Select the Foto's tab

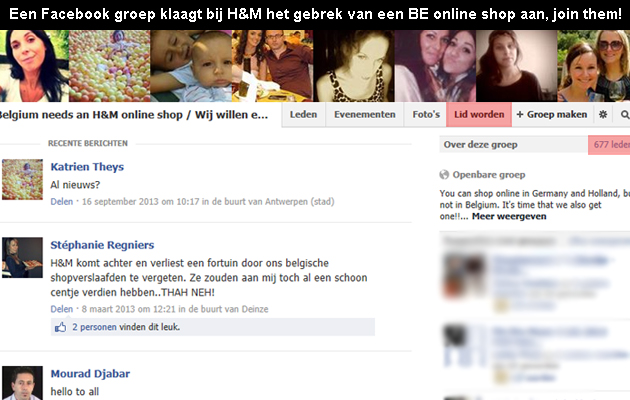click(426, 114)
